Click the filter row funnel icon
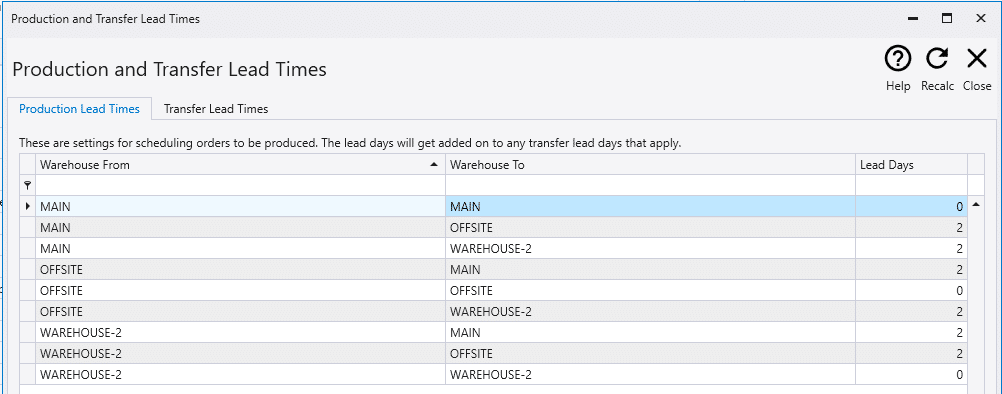This screenshot has height=394, width=1002. 27,186
